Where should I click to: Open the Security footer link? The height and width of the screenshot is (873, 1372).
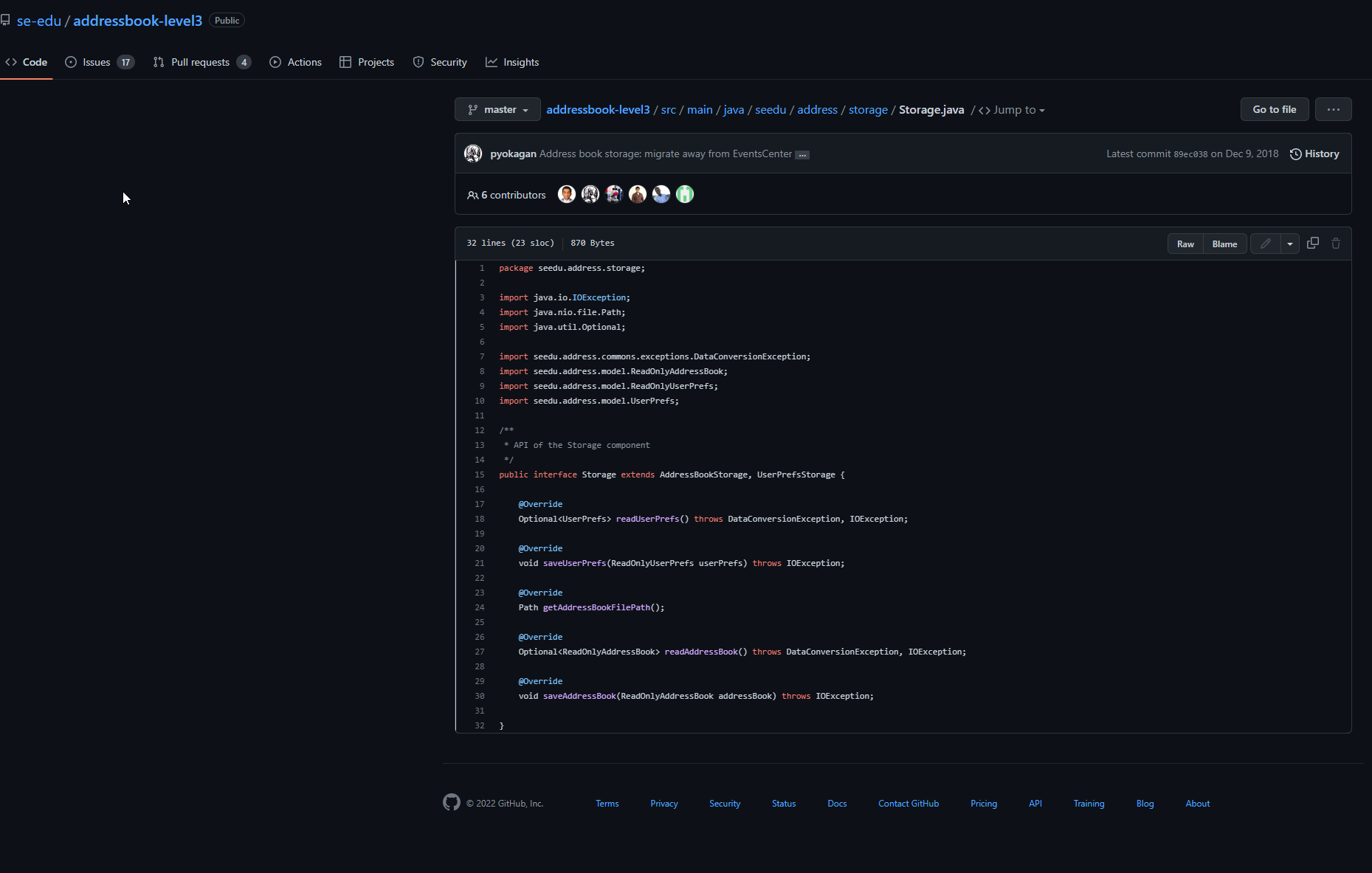(x=725, y=804)
